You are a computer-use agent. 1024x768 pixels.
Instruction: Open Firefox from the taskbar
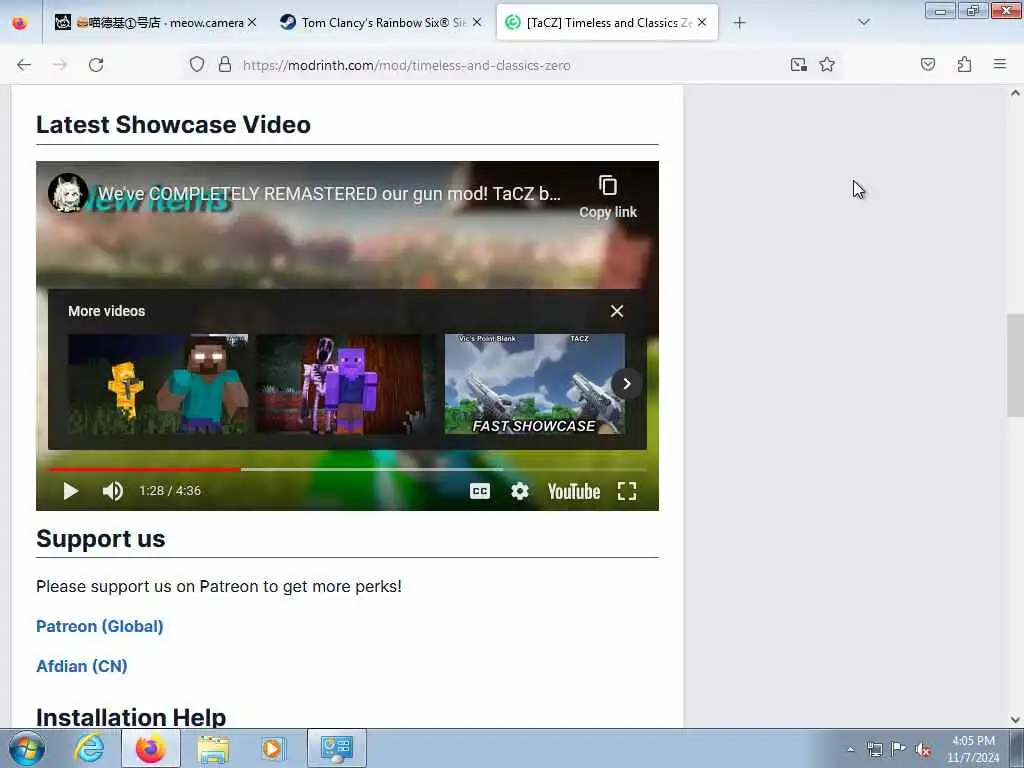[151, 748]
